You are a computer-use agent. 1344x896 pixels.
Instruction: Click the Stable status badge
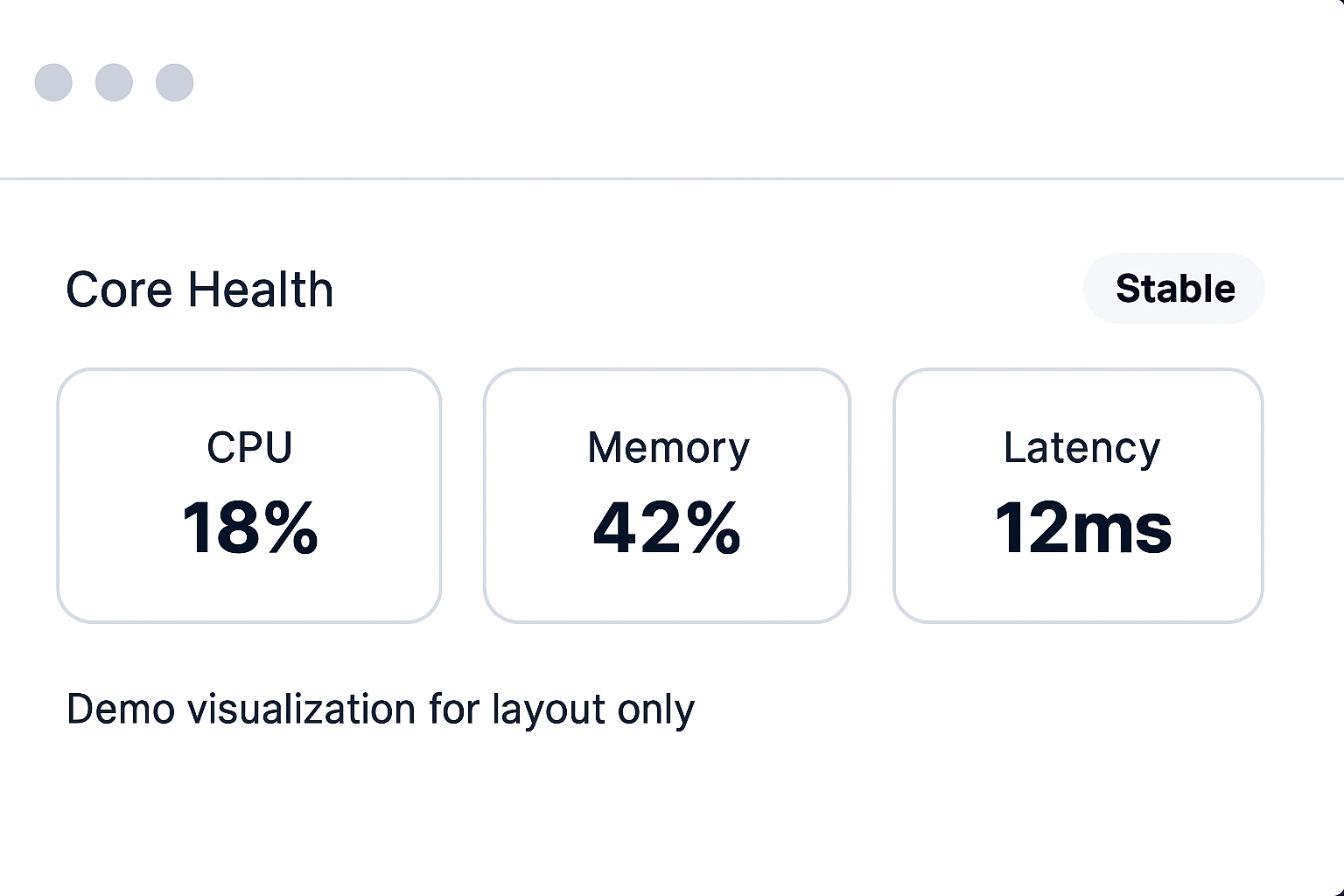point(1174,289)
